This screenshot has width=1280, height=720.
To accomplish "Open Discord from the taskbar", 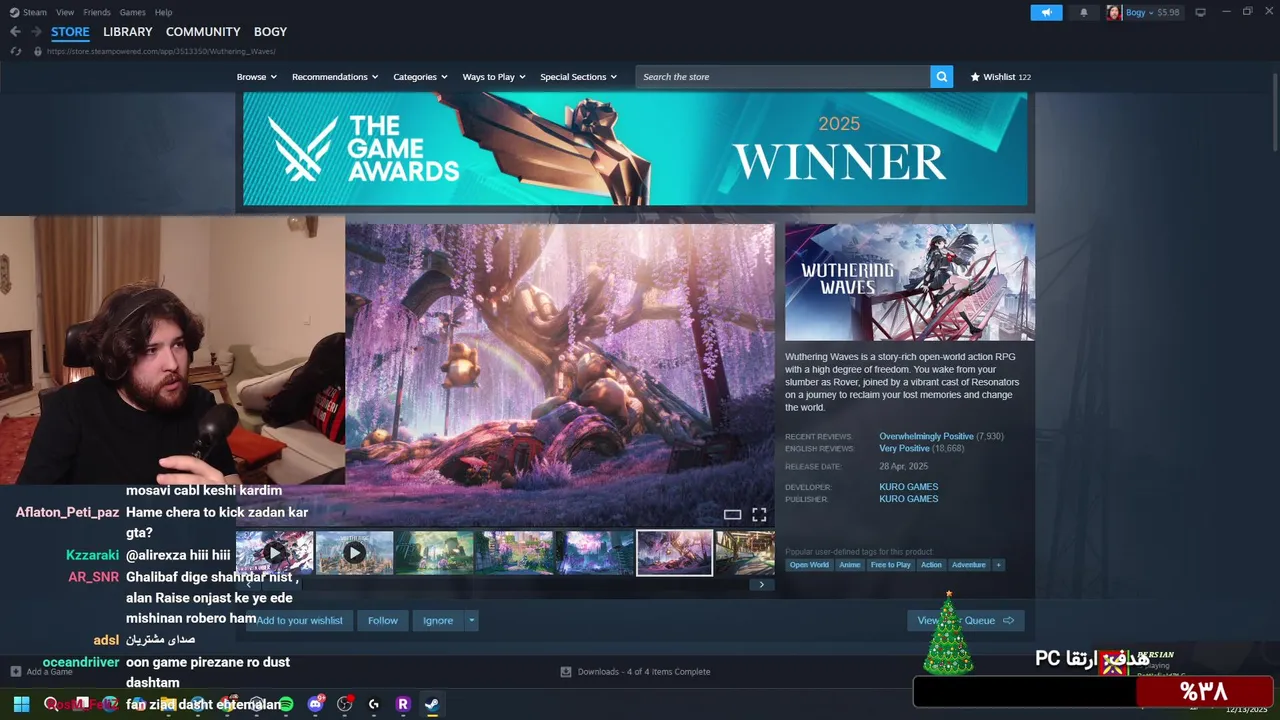I will (316, 704).
